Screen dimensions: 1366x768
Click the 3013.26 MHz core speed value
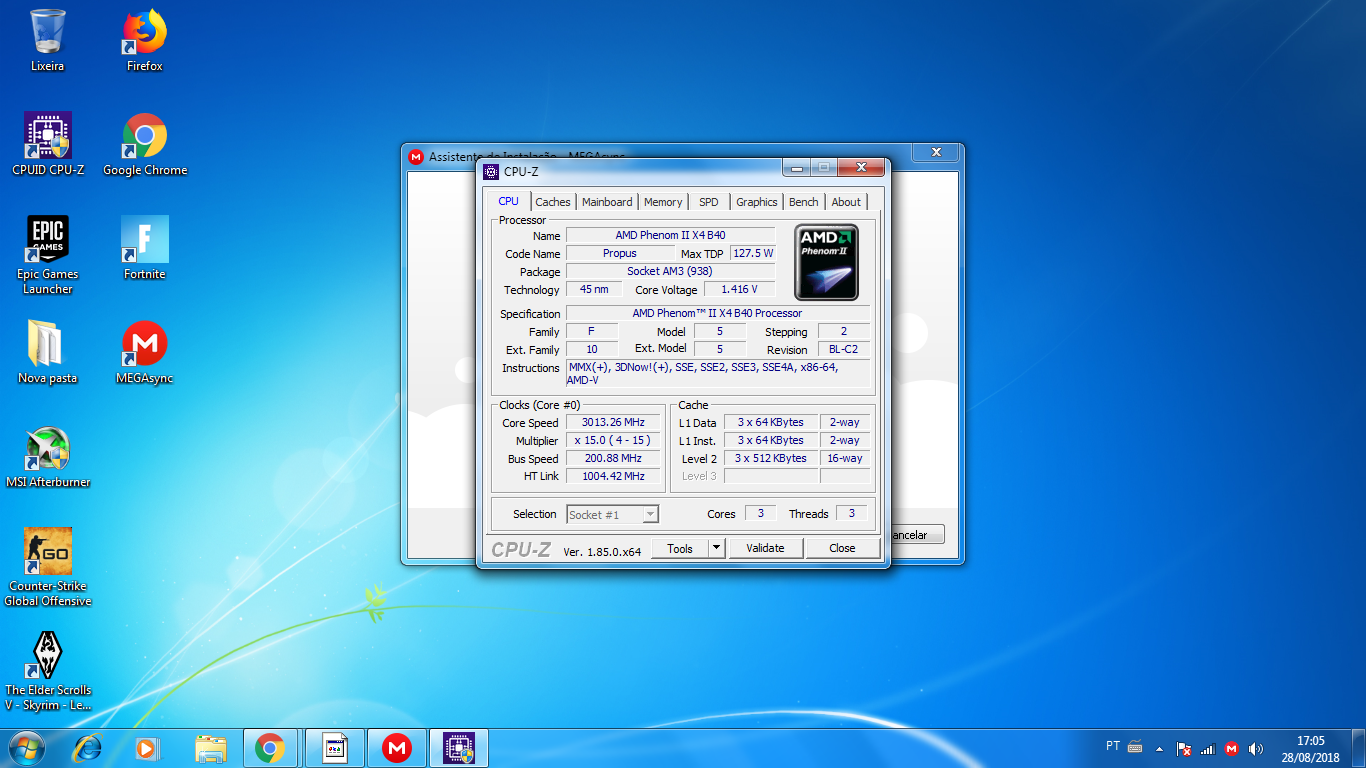click(x=613, y=422)
